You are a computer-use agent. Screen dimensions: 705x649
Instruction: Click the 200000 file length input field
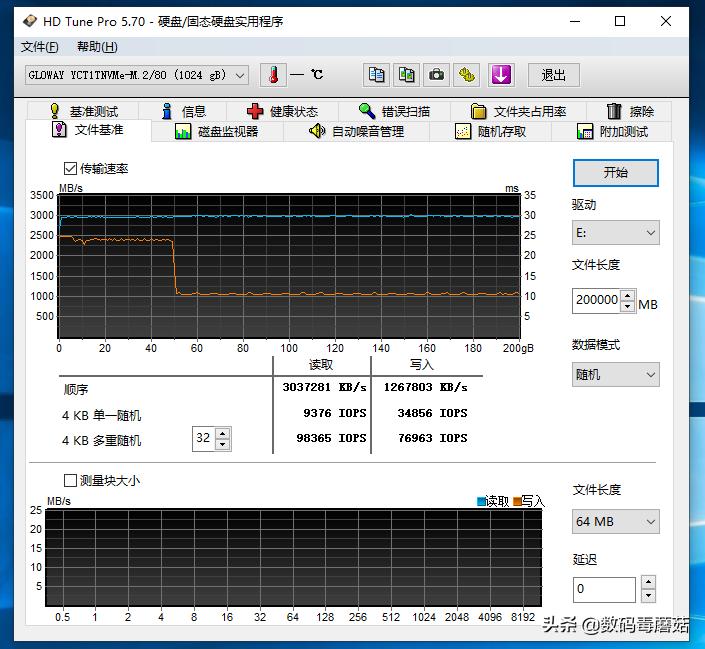point(596,300)
